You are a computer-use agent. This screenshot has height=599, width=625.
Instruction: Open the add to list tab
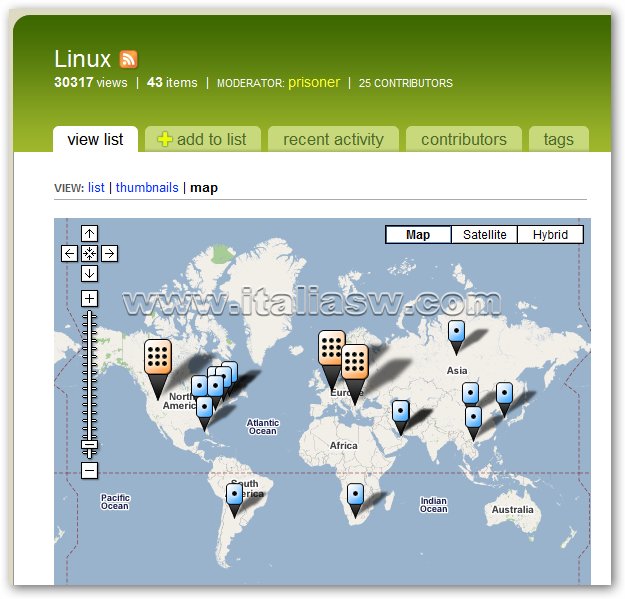[203, 139]
